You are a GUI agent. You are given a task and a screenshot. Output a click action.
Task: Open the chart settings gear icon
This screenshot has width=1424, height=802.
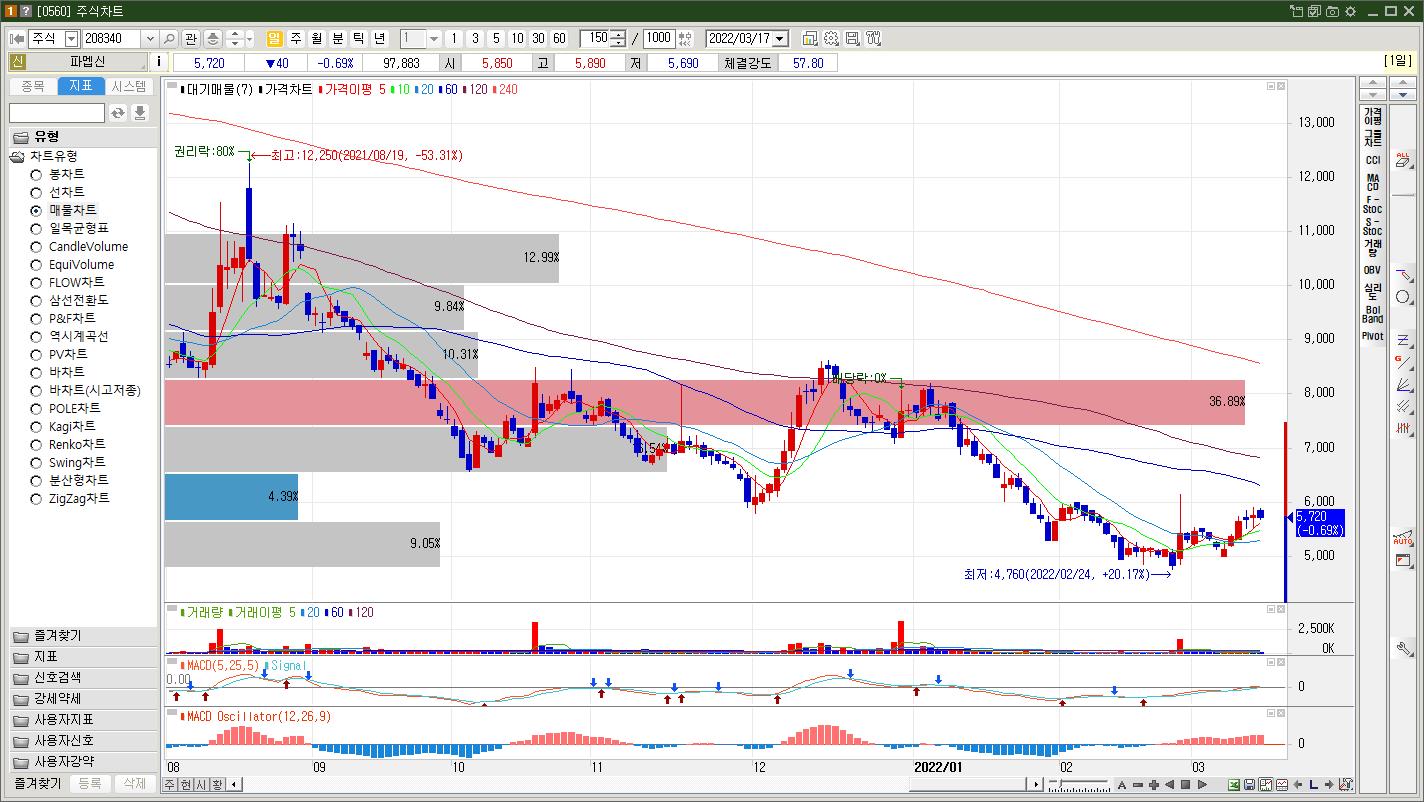[x=831, y=38]
